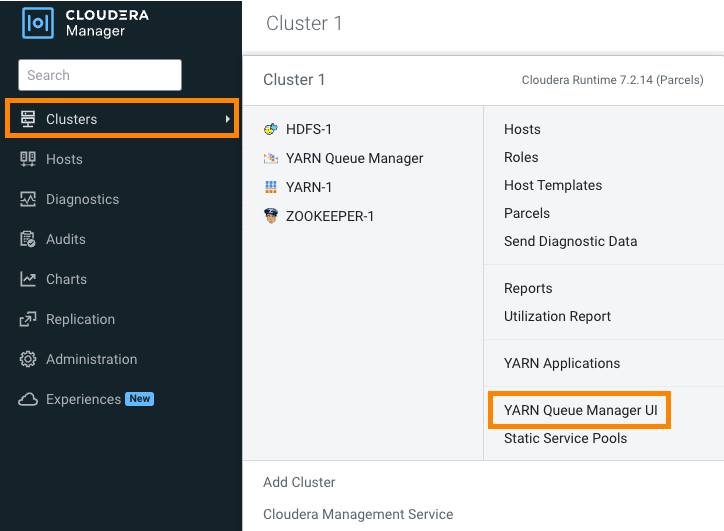Click the HDFS-1 elephant service icon
The image size is (724, 531).
(270, 129)
